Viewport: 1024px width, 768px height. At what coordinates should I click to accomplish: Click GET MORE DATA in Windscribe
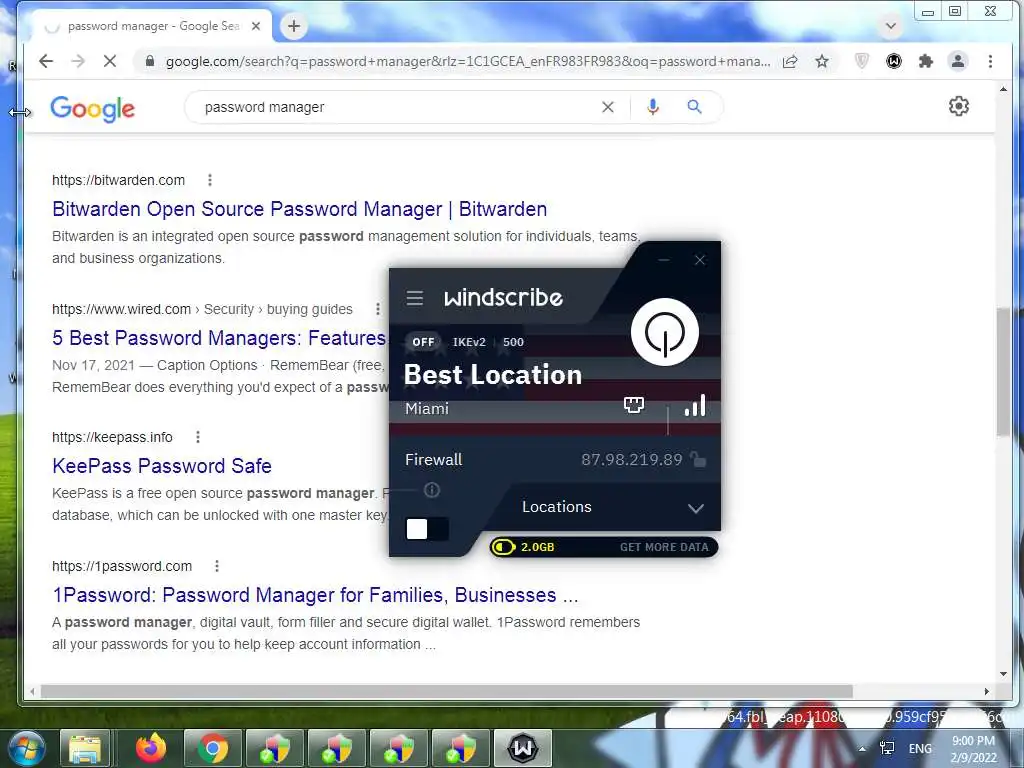(x=664, y=547)
